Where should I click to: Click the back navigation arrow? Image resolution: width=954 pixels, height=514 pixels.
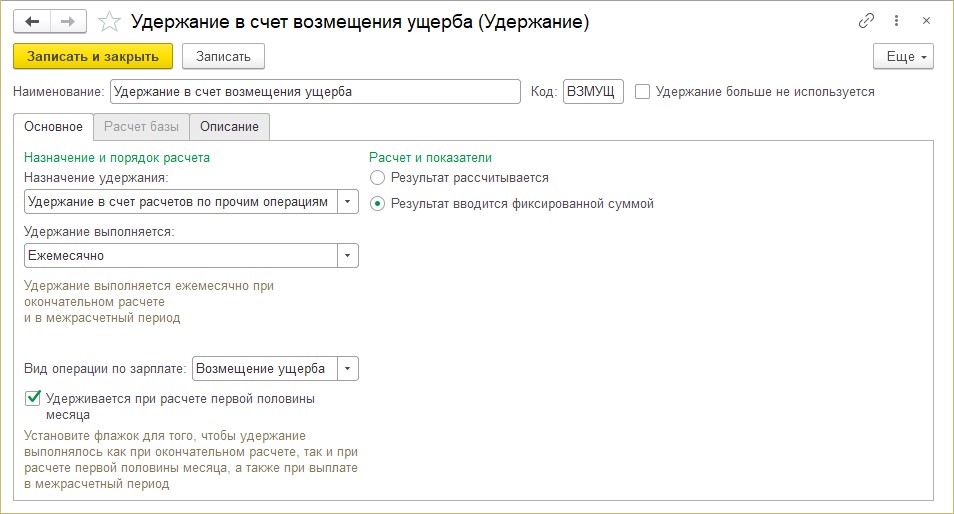point(32,21)
